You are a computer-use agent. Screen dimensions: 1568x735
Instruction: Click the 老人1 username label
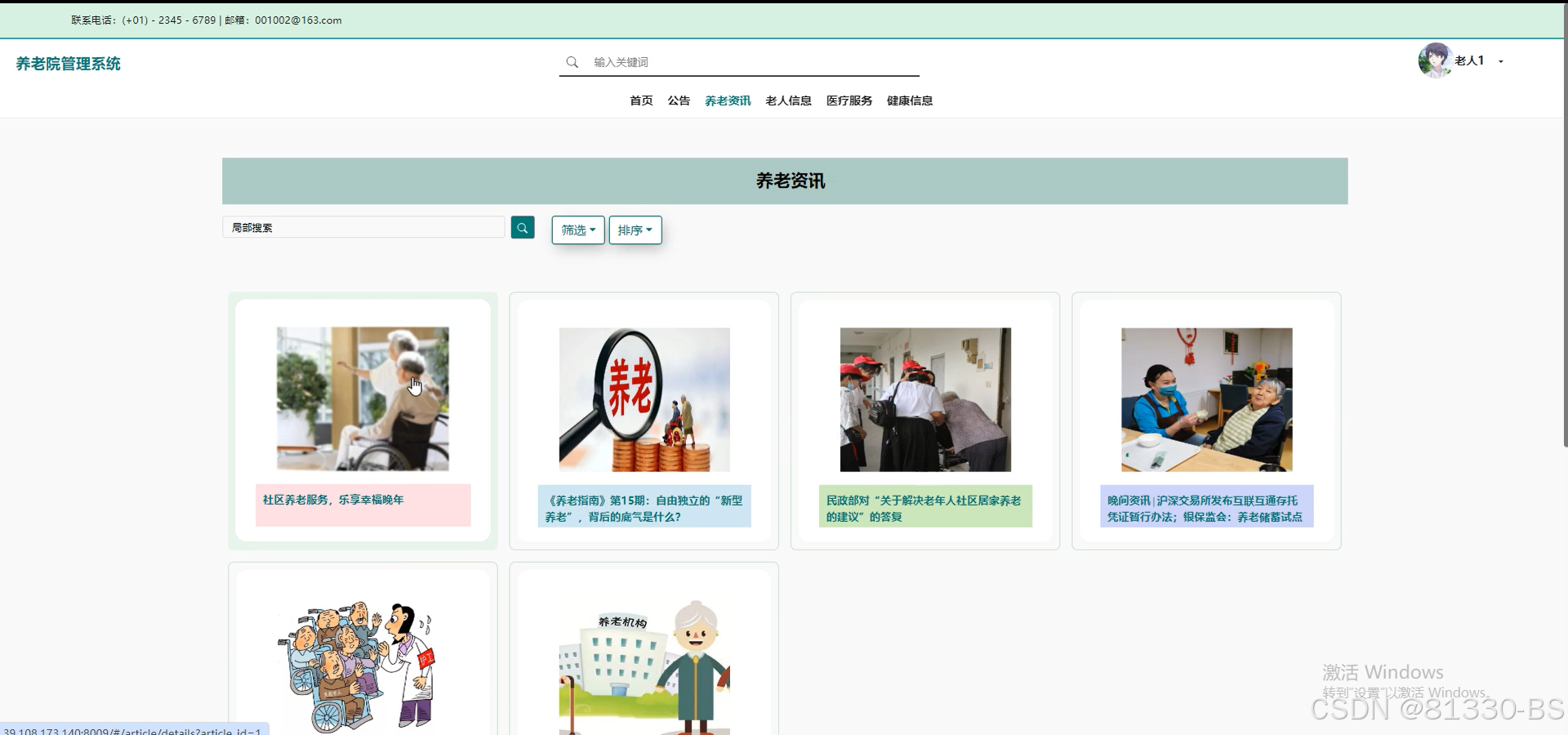[x=1469, y=60]
